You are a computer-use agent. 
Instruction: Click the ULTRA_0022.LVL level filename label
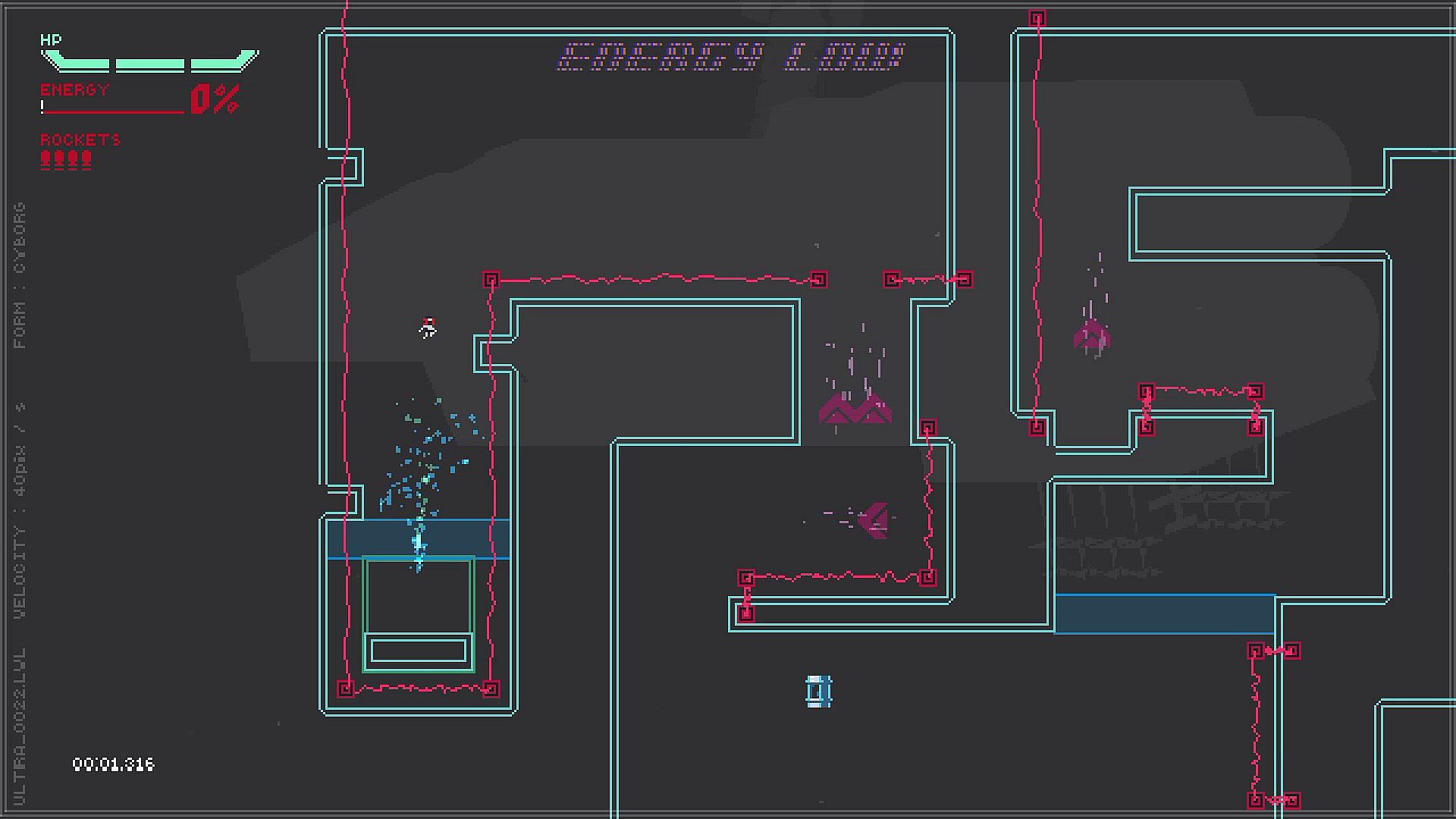(x=20, y=726)
